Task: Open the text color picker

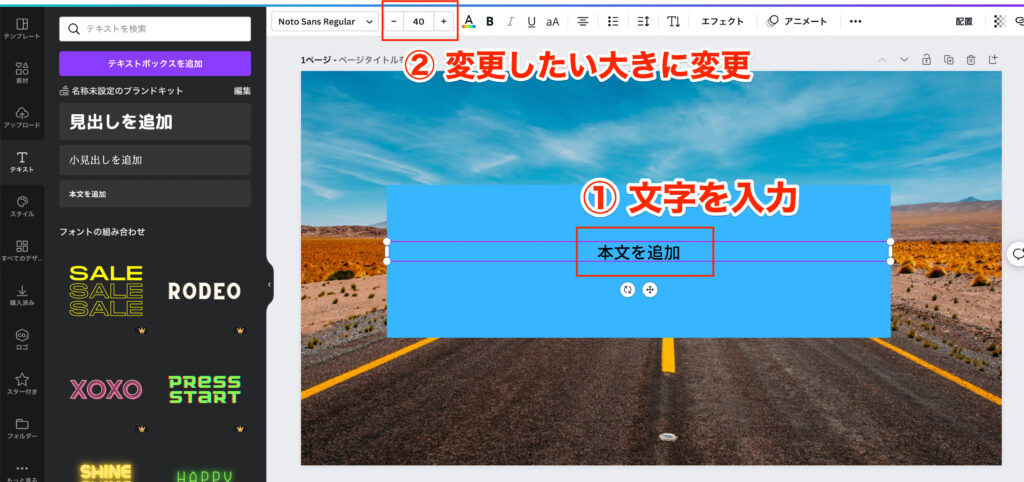Action: (468, 22)
